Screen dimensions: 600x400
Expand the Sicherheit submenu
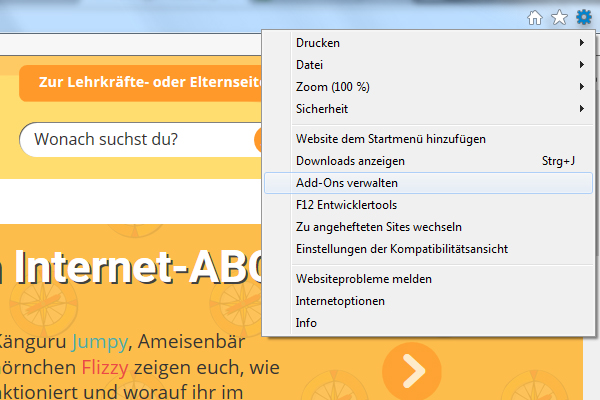pyautogui.click(x=322, y=109)
